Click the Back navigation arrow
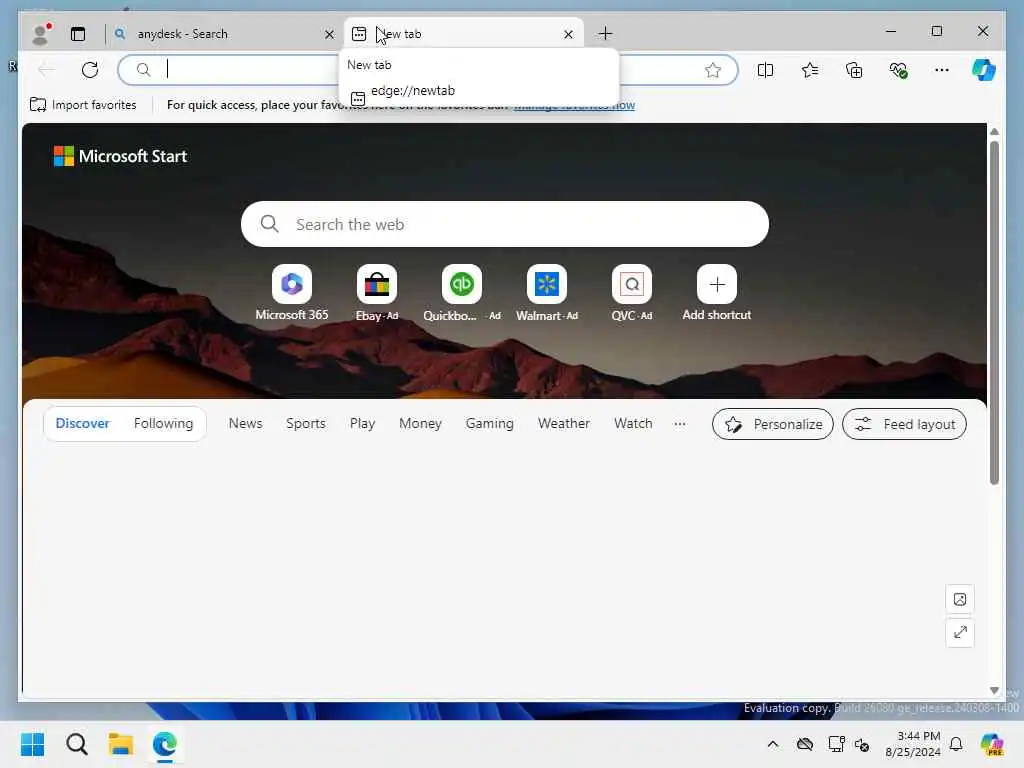 pos(46,69)
